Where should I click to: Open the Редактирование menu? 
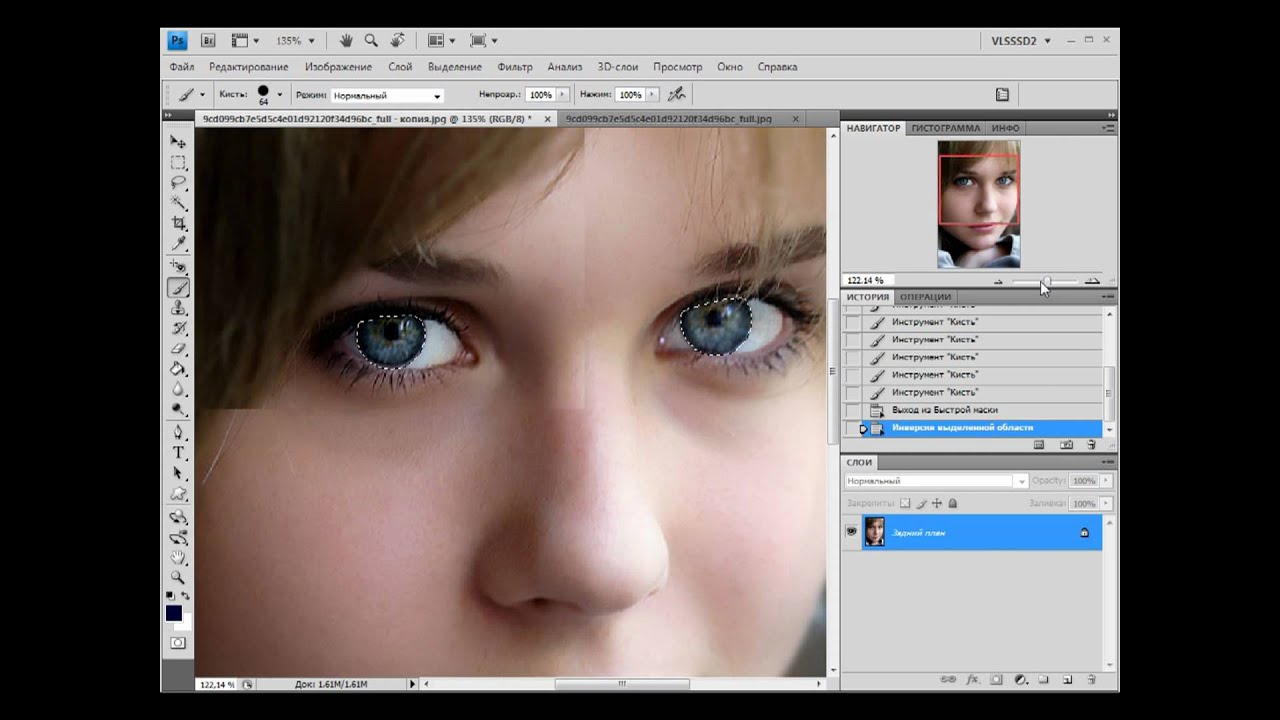click(x=249, y=67)
